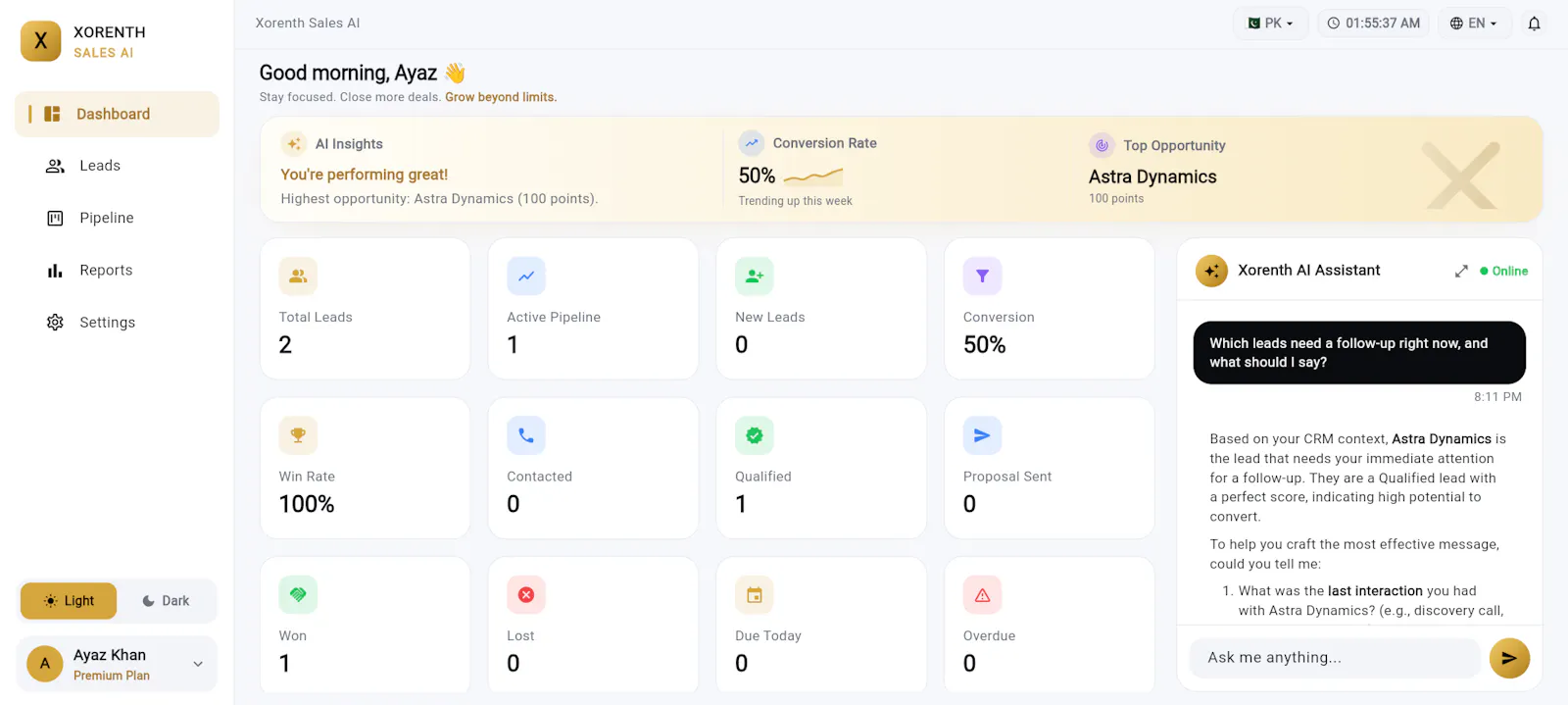Click the user question chat bubble
Viewport: 1568px width, 705px height.
pos(1359,353)
